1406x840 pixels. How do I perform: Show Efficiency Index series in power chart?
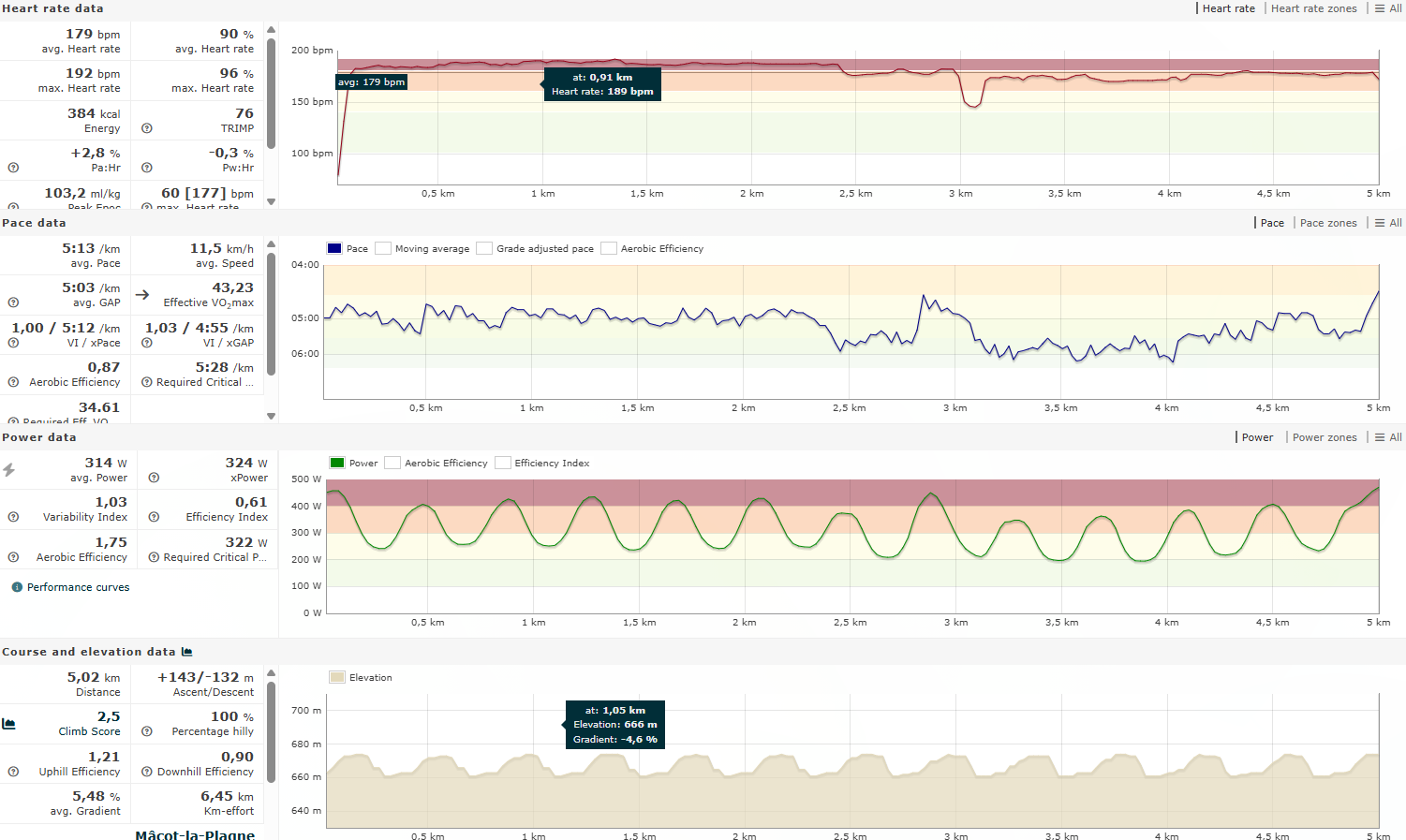503,464
